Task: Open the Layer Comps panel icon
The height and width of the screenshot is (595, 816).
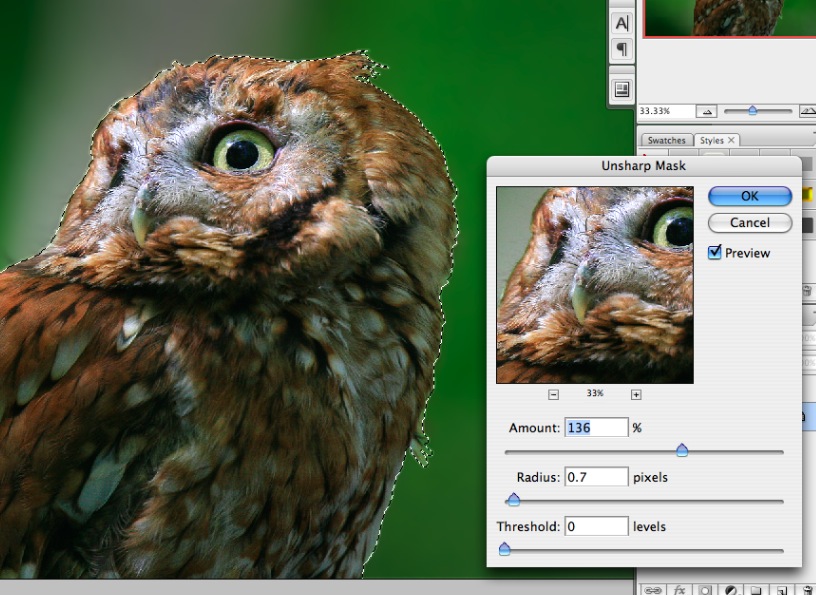Action: click(622, 90)
